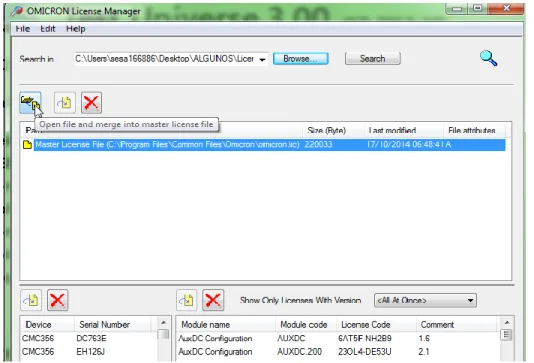Screen dimensions: 534x363
Task: Click the yellow file icon of the Master License File row
Action: [x=27, y=145]
